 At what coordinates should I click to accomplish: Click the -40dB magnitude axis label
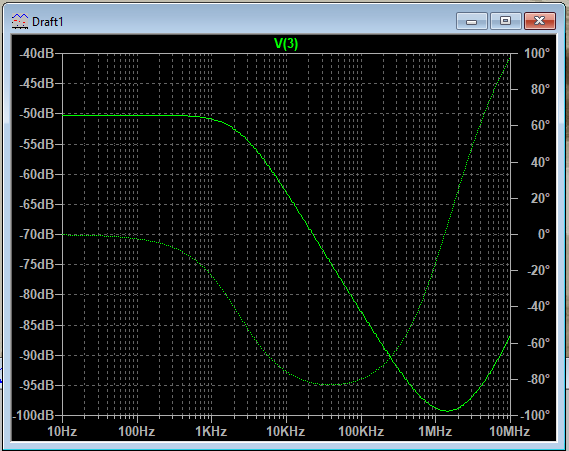[x=36, y=53]
